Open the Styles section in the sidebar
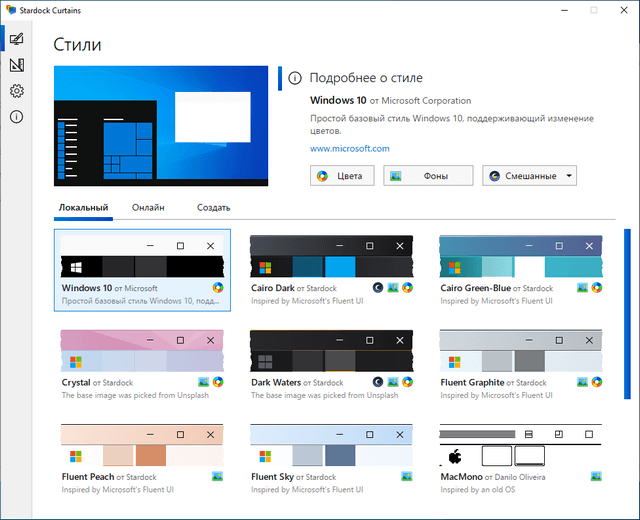 [16, 40]
